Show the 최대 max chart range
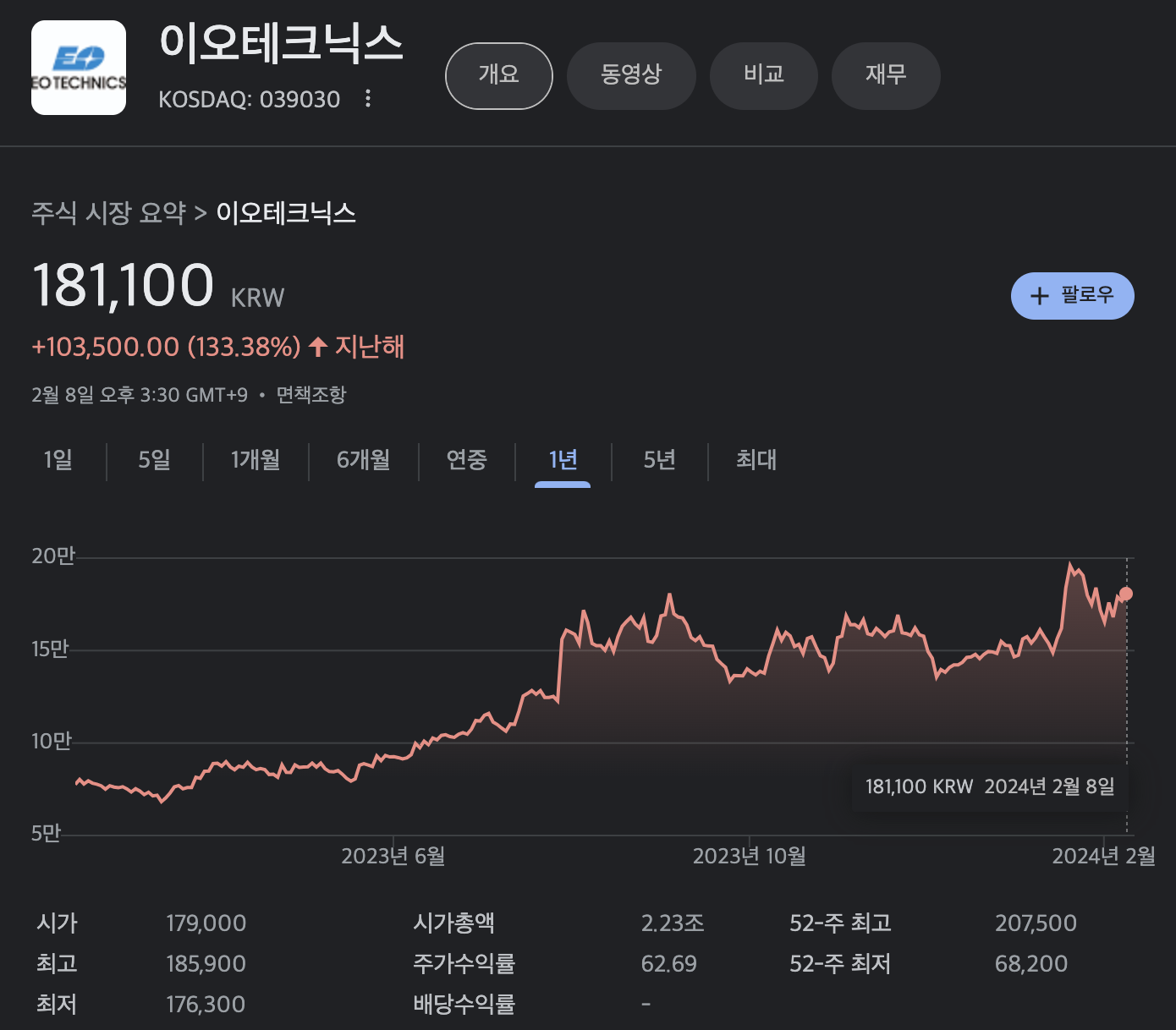The image size is (1176, 1030). tap(756, 460)
